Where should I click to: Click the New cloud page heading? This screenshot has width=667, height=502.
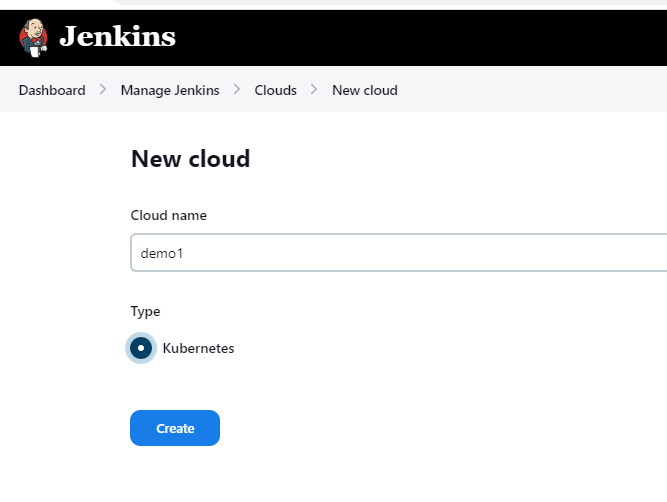coord(191,159)
